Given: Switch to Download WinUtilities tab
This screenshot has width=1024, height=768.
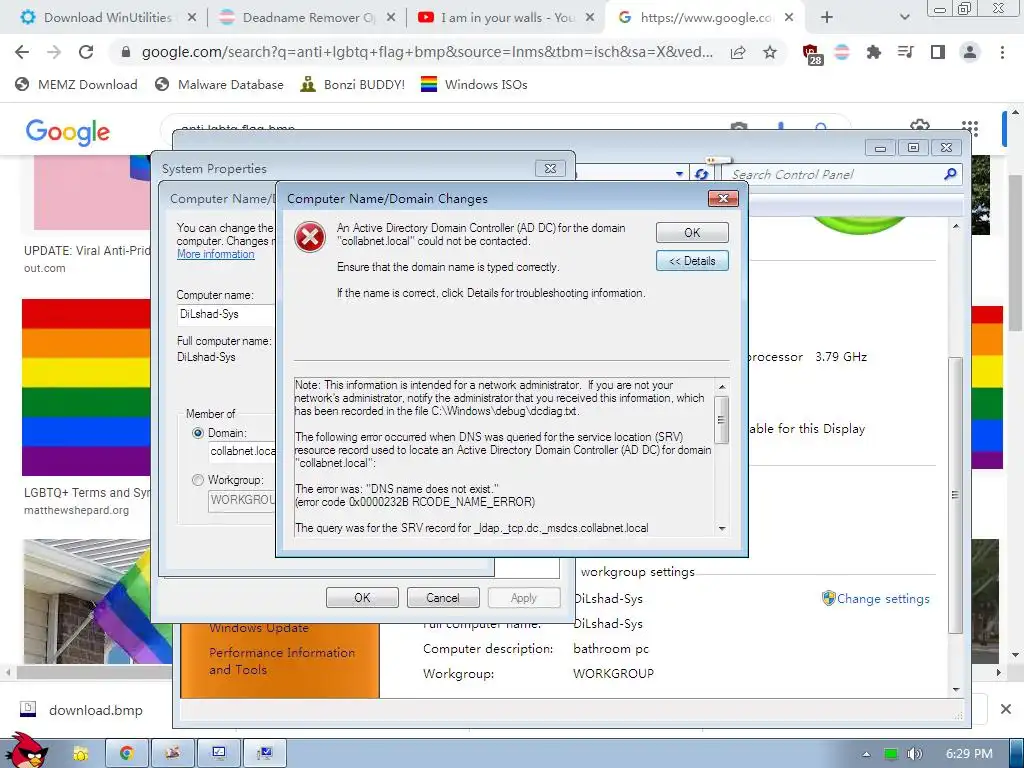Looking at the screenshot, I should coord(108,18).
